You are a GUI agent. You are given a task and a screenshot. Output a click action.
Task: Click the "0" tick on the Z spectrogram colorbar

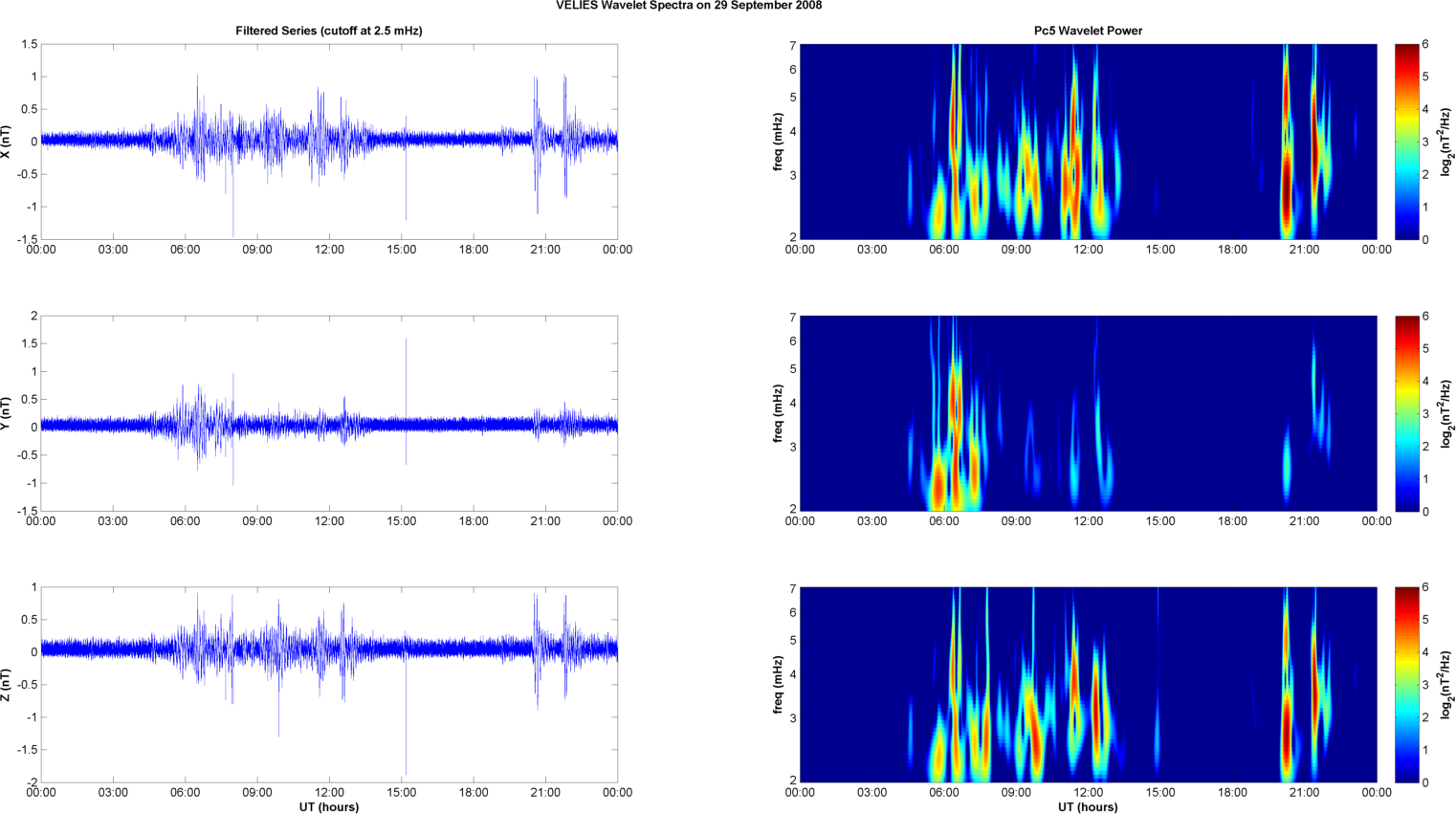click(x=1425, y=782)
